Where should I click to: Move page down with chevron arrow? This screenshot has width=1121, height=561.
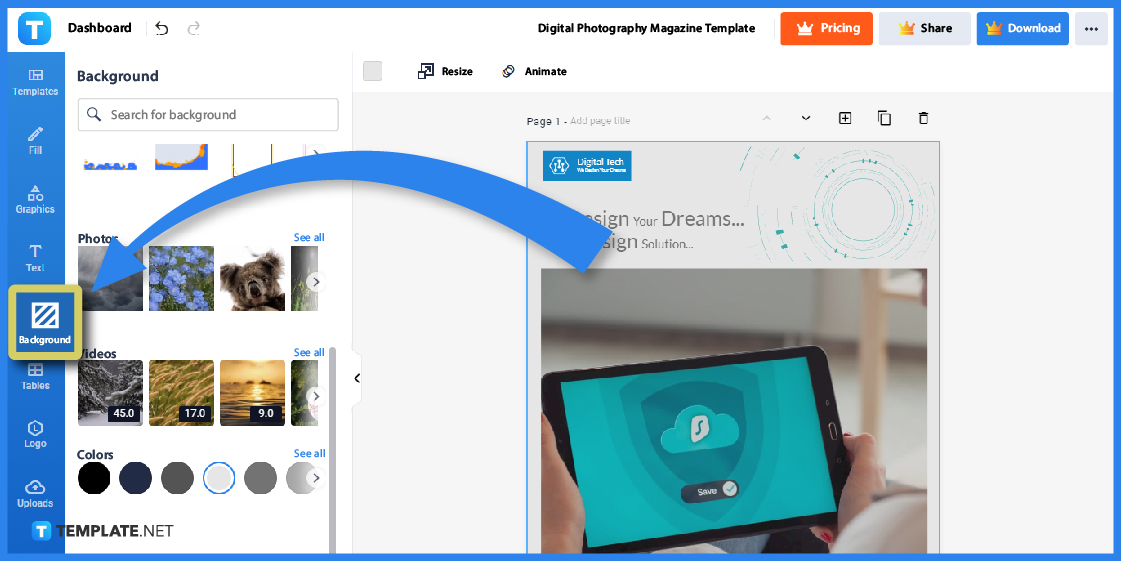tap(806, 118)
